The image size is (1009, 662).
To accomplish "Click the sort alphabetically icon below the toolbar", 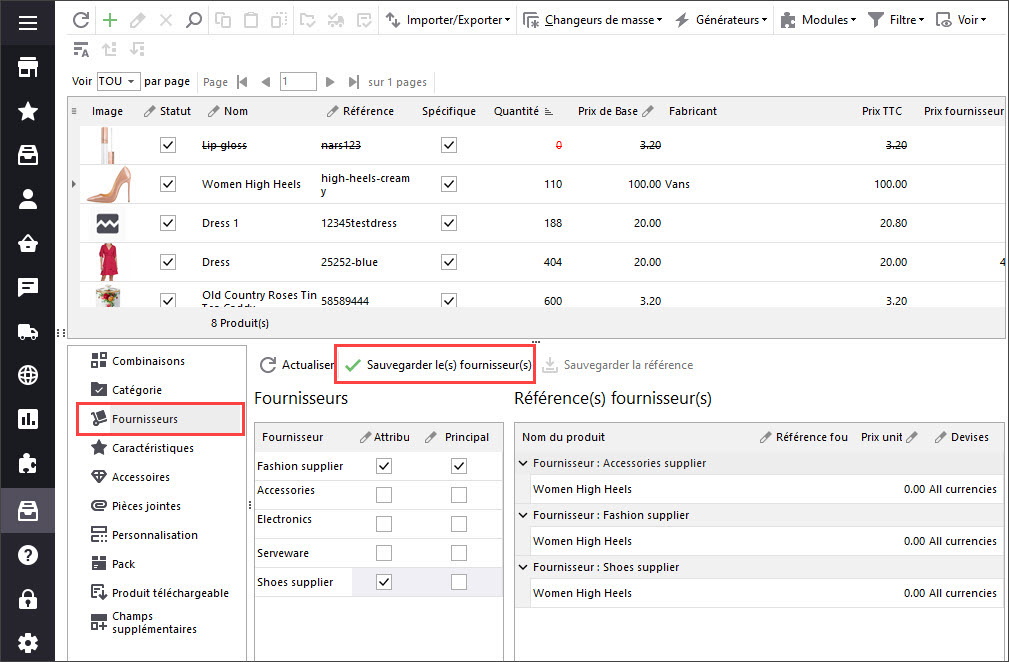I will [x=81, y=49].
